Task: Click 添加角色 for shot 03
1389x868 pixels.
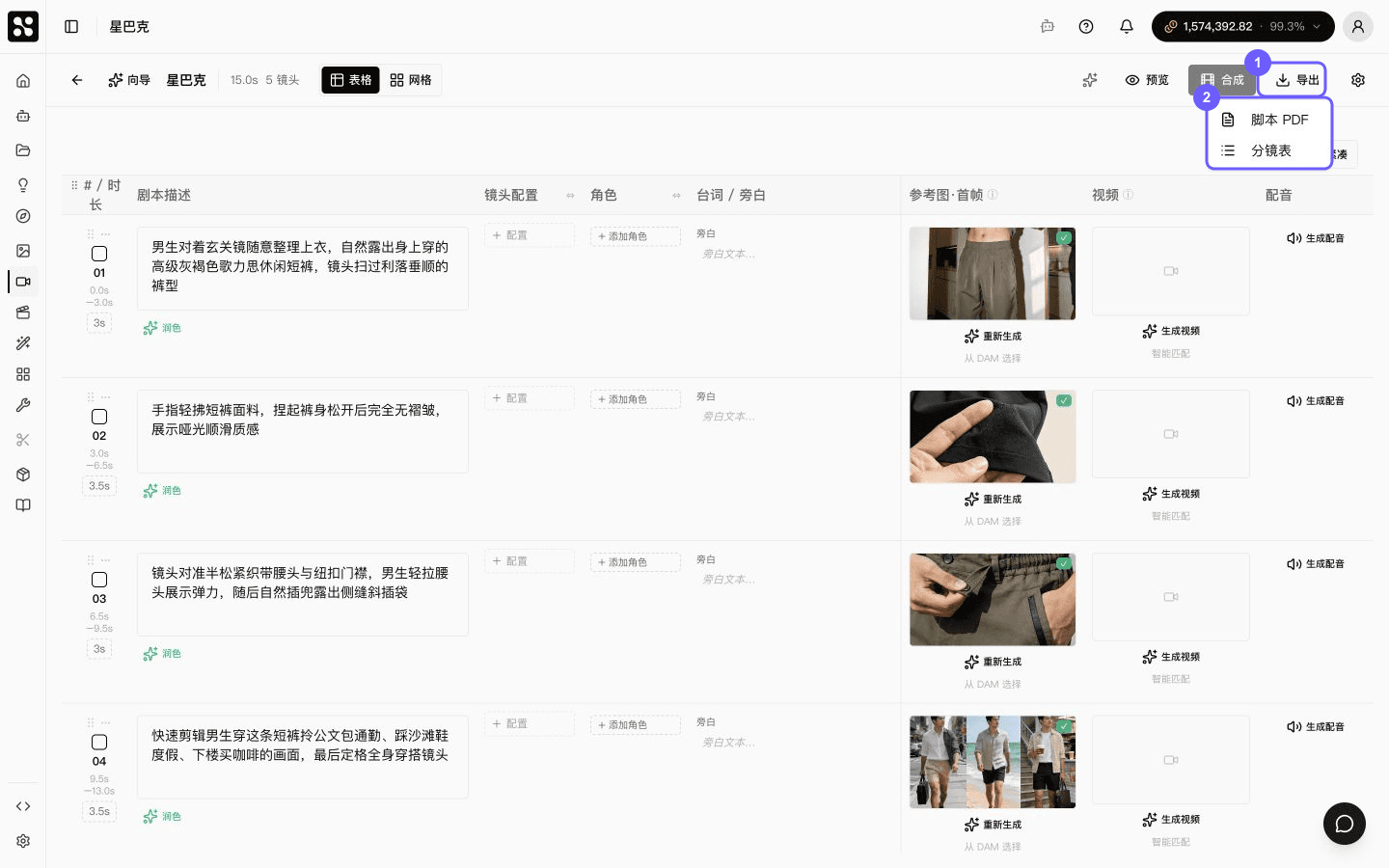Action: (x=636, y=562)
